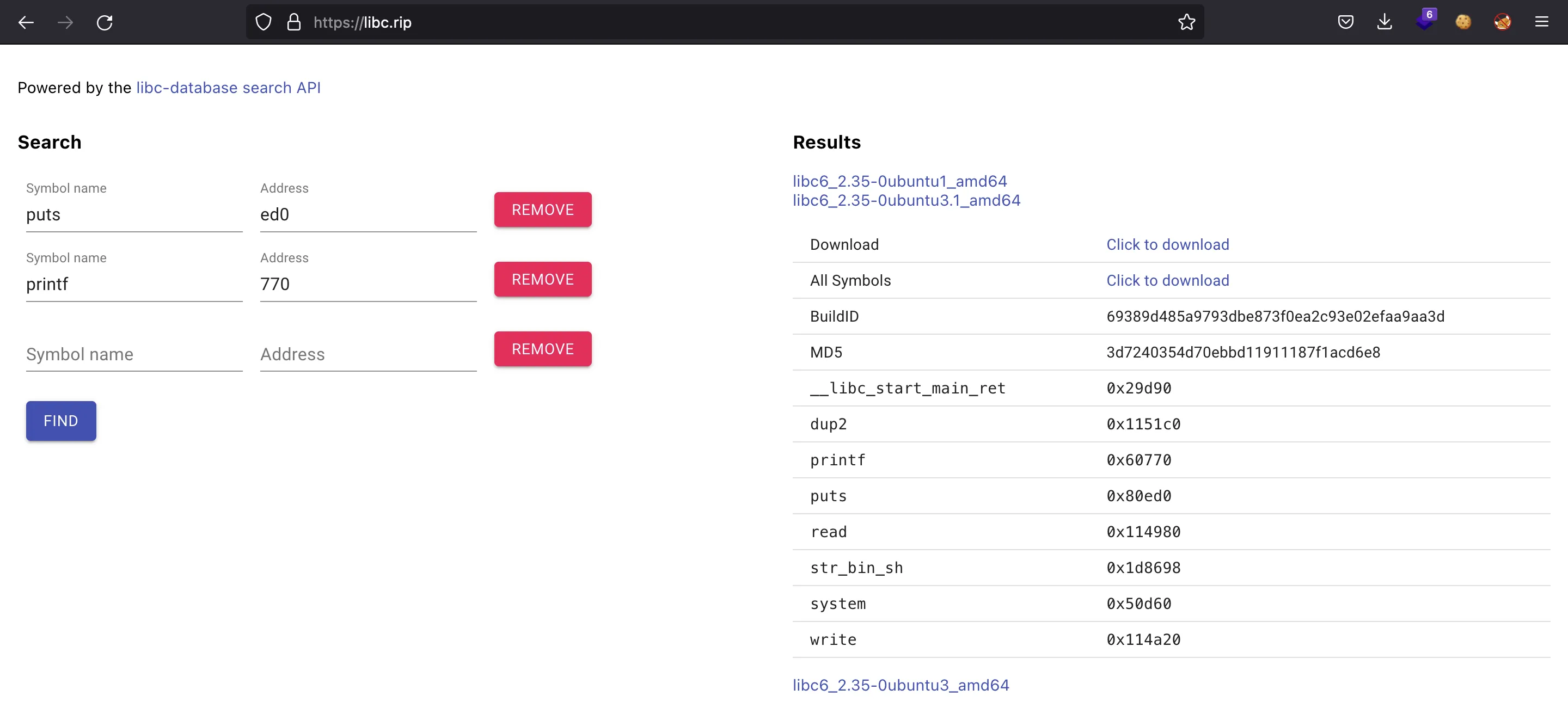
Task: Click the back navigation arrow icon
Action: coord(26,22)
